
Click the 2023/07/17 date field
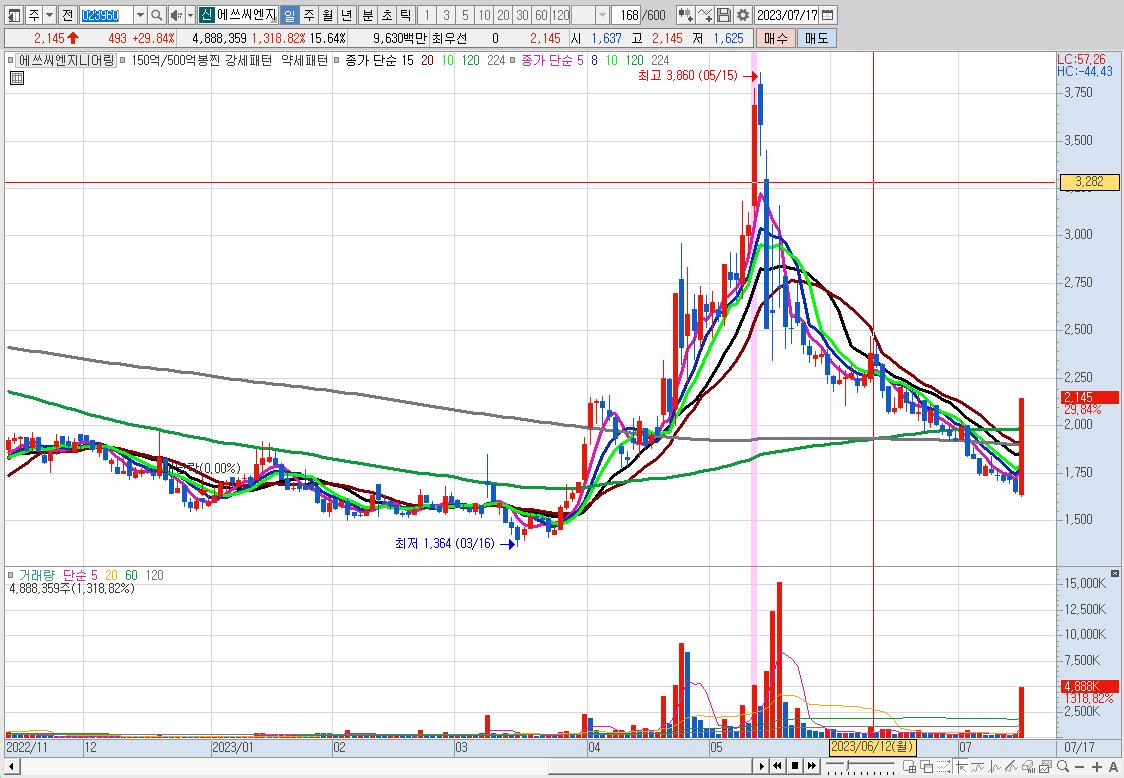[x=787, y=15]
